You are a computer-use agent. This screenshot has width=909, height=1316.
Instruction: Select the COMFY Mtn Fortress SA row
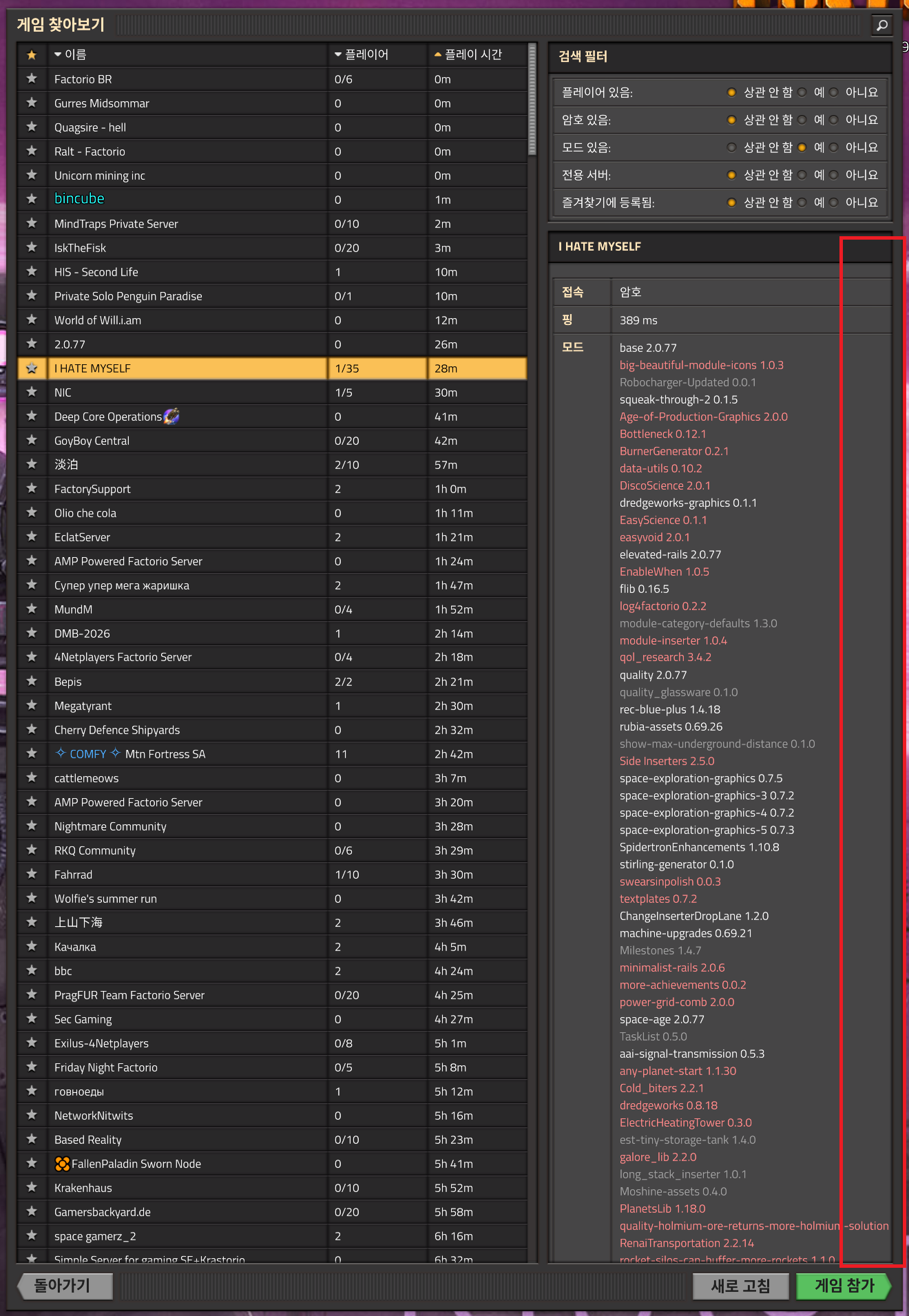[x=273, y=753]
